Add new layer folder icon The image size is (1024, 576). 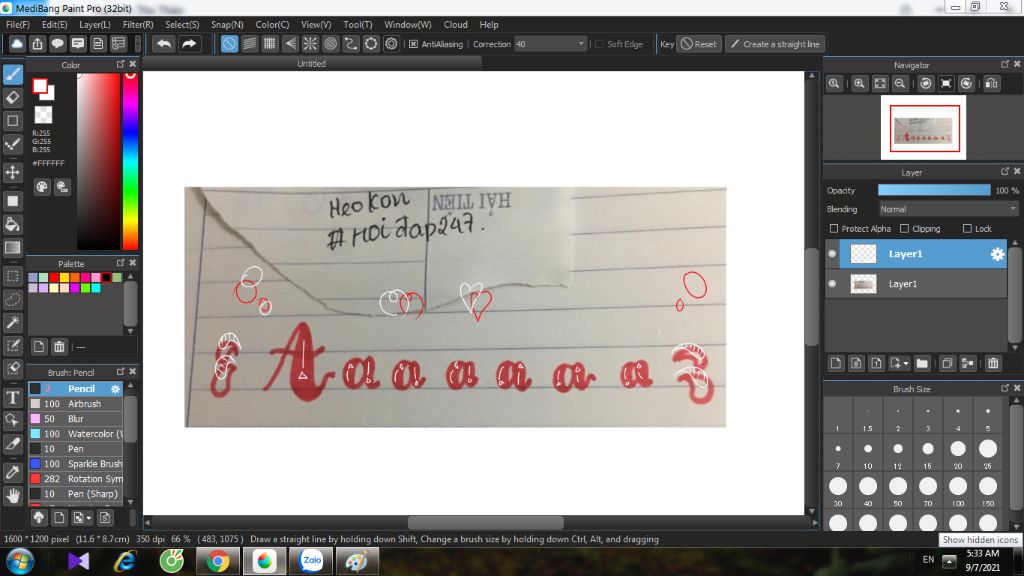(922, 363)
